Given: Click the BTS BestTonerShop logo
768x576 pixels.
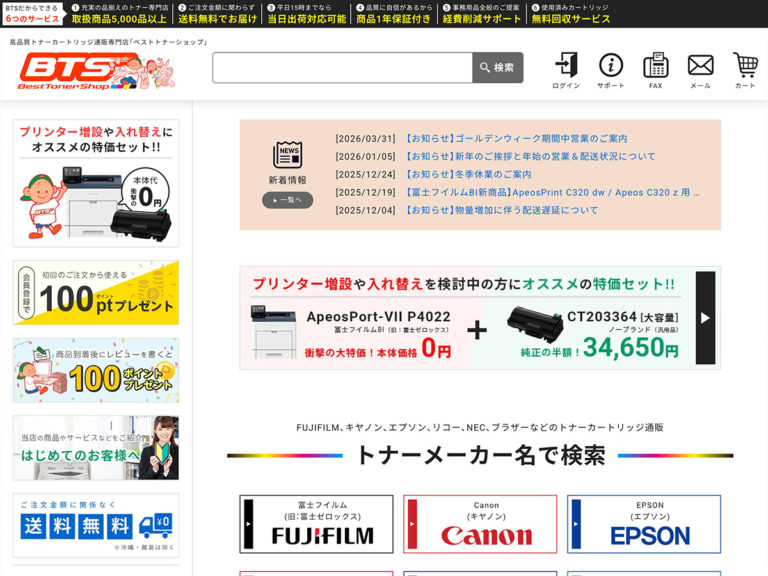Looking at the screenshot, I should (x=97, y=71).
